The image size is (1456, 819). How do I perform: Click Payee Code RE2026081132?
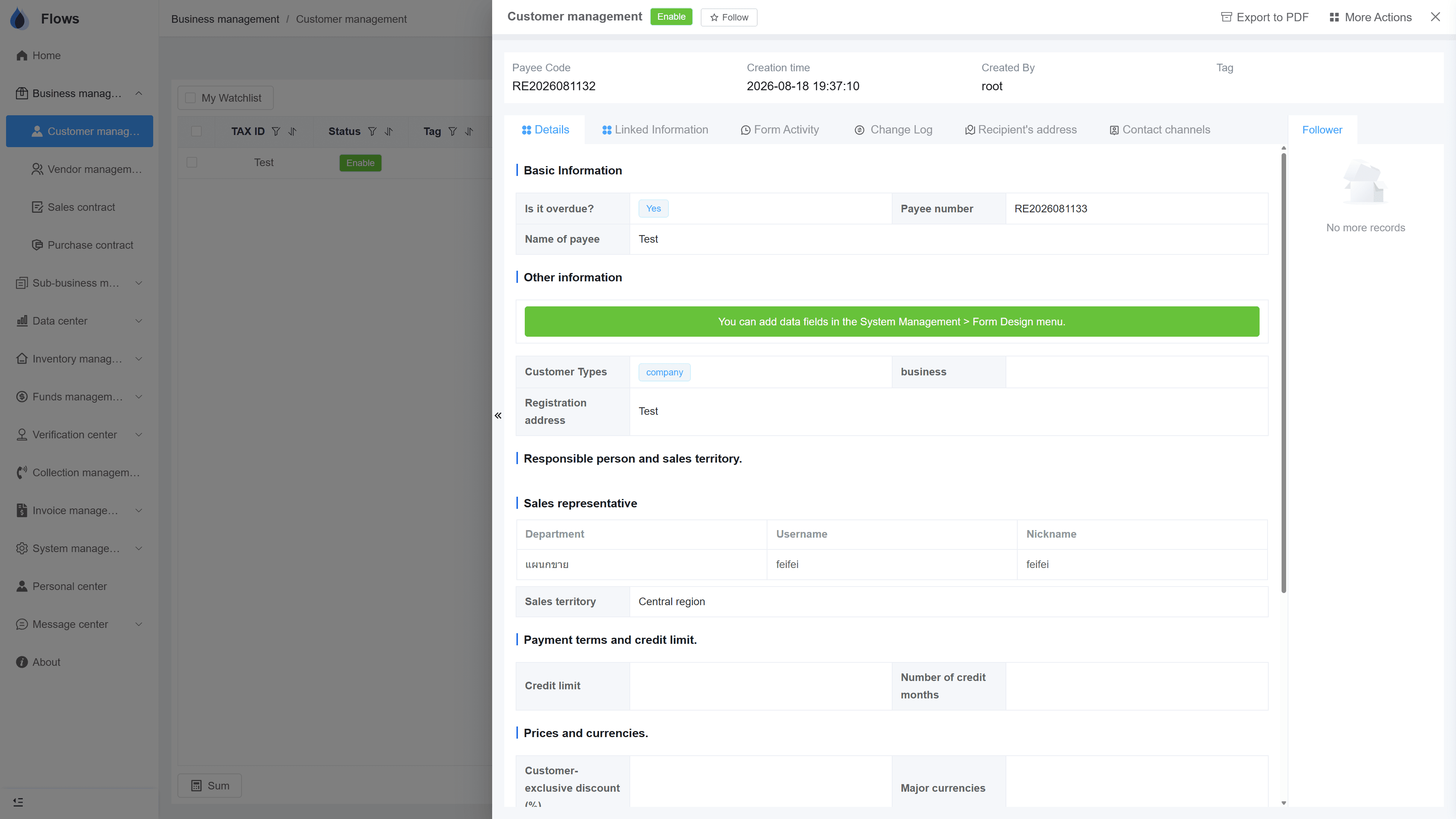click(x=553, y=86)
